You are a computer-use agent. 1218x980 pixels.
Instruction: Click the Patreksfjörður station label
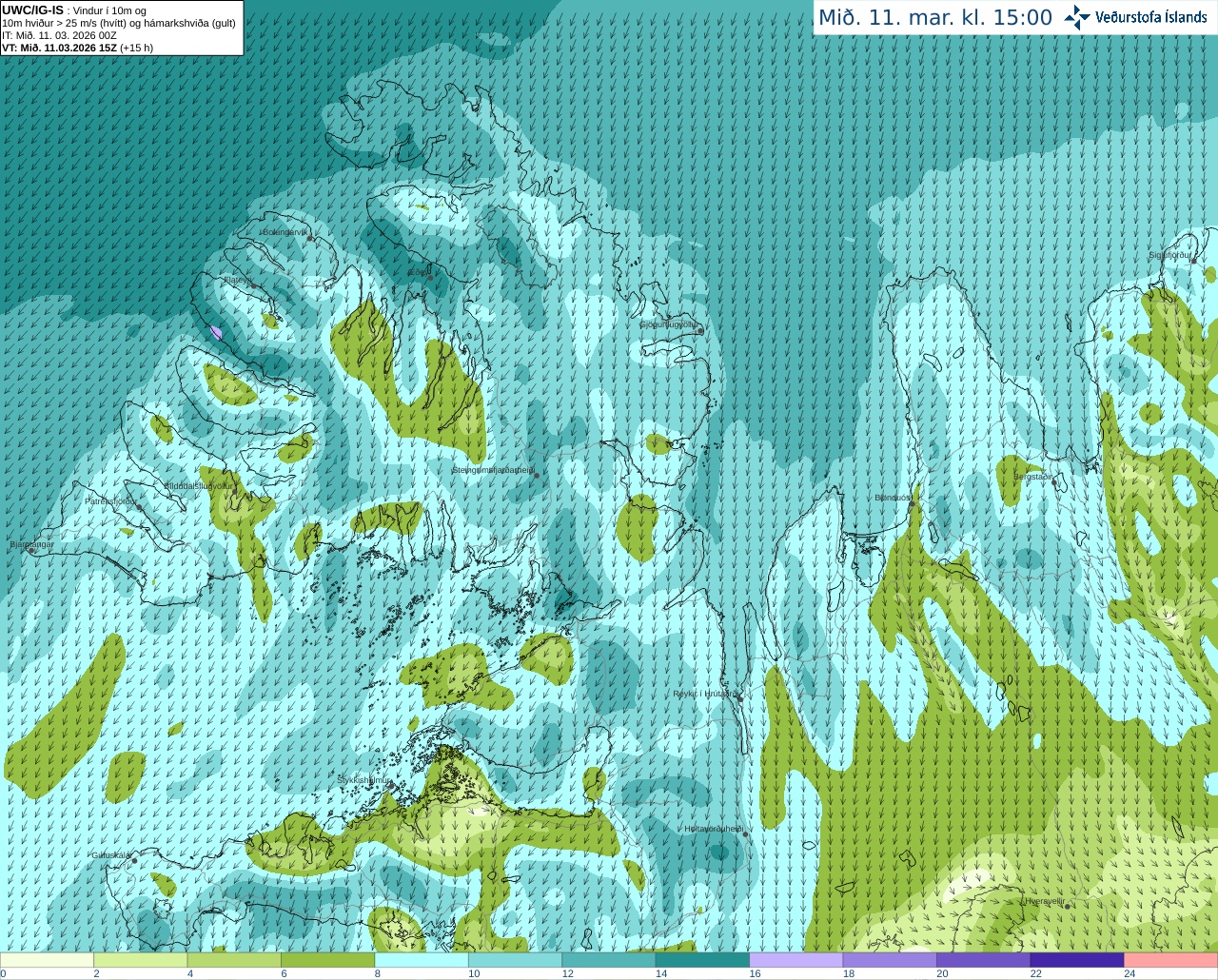(111, 500)
